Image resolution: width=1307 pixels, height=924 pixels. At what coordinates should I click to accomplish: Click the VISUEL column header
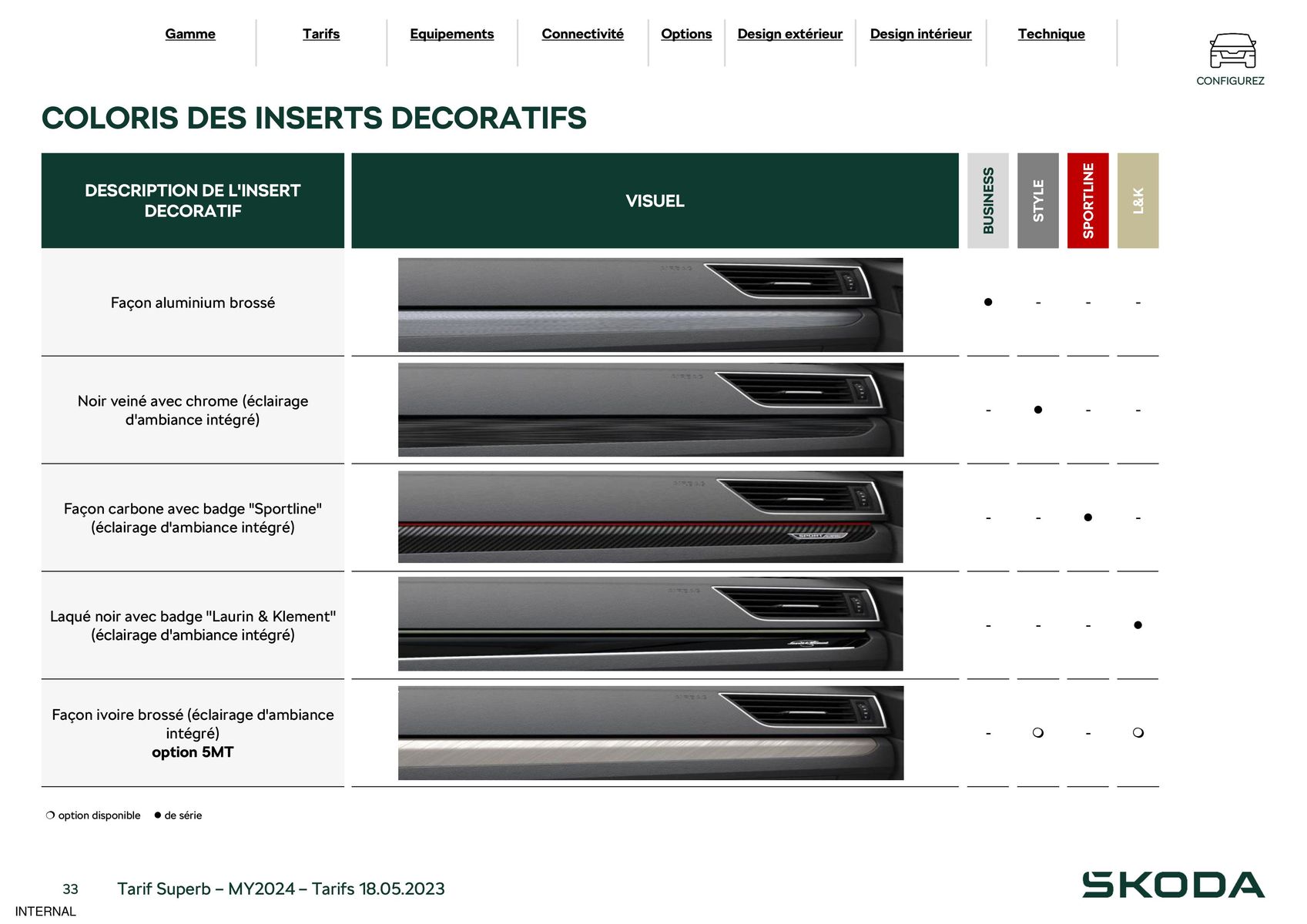click(655, 201)
